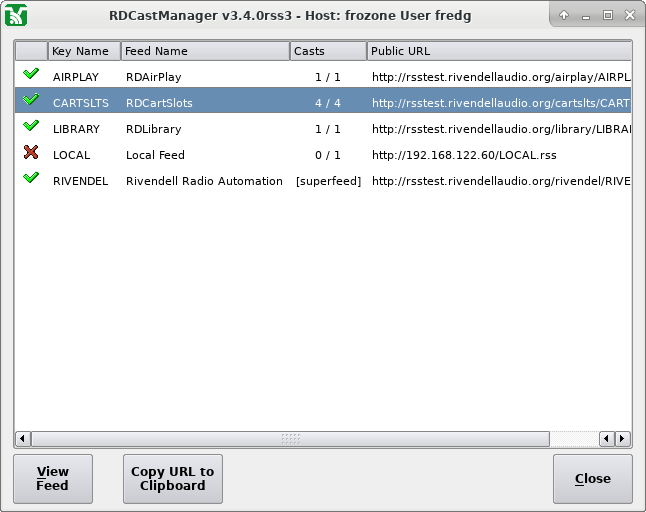Click the 1 / 1 casts value for LIBRARY
This screenshot has height=512, width=646.
tap(328, 129)
